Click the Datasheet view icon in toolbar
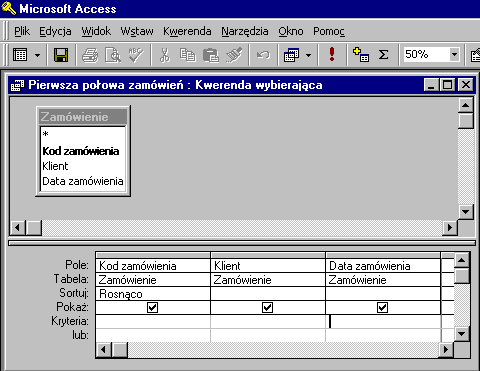Viewport: 480px width, 371px height. point(20,55)
